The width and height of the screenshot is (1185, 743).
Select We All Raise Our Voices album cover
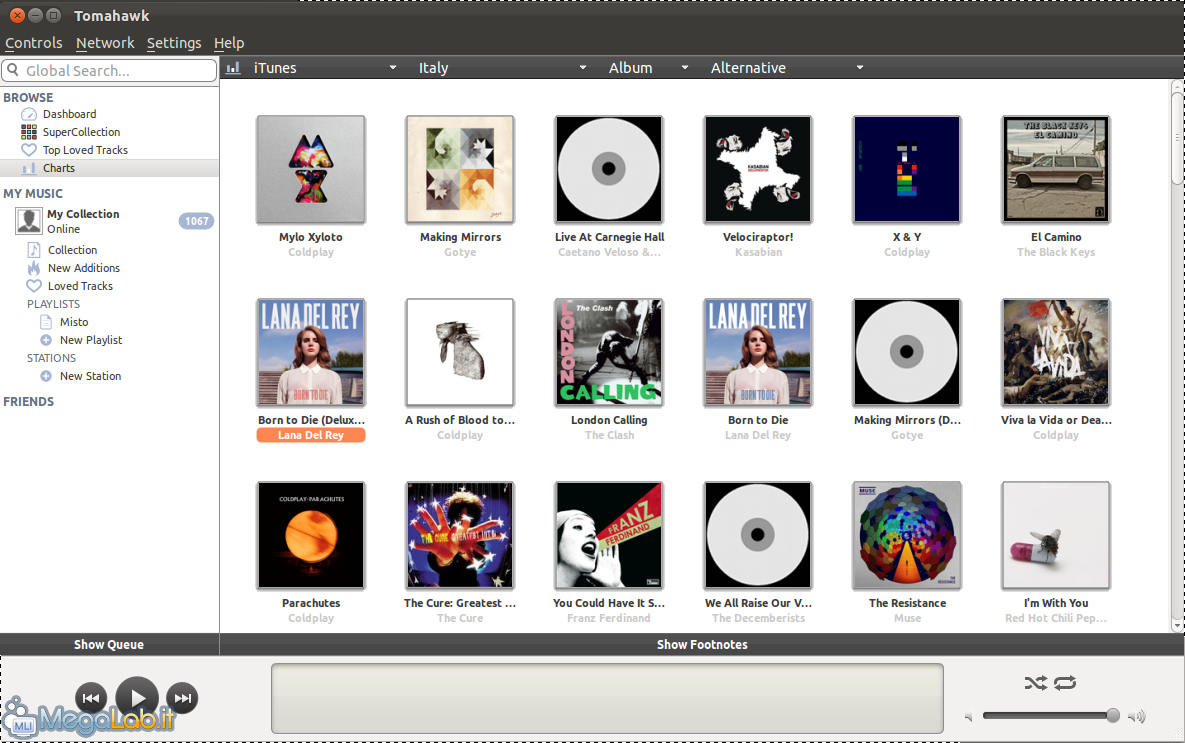pos(758,535)
